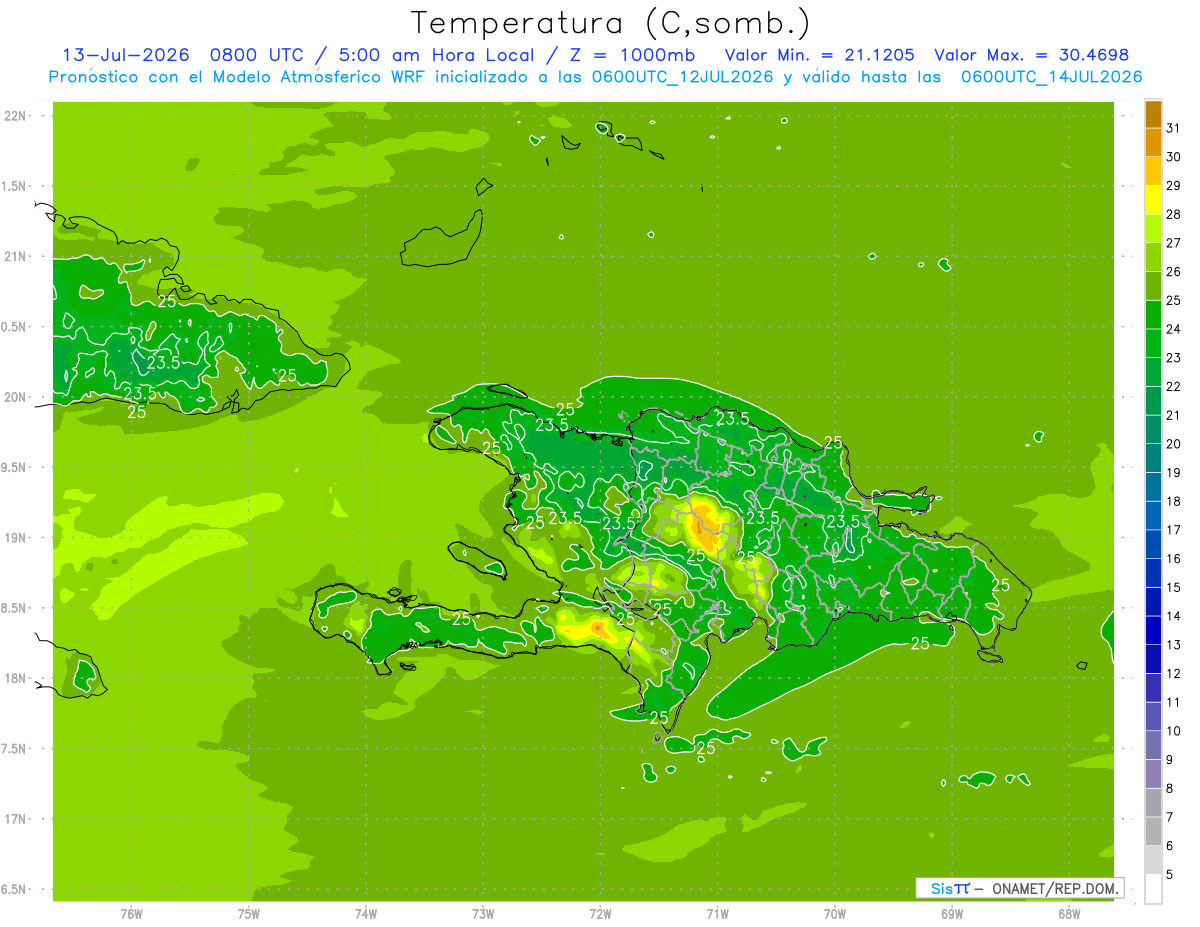Click the "ONAMET/REP.DOM." credit label
1200x927 pixels.
pyautogui.click(x=1056, y=888)
